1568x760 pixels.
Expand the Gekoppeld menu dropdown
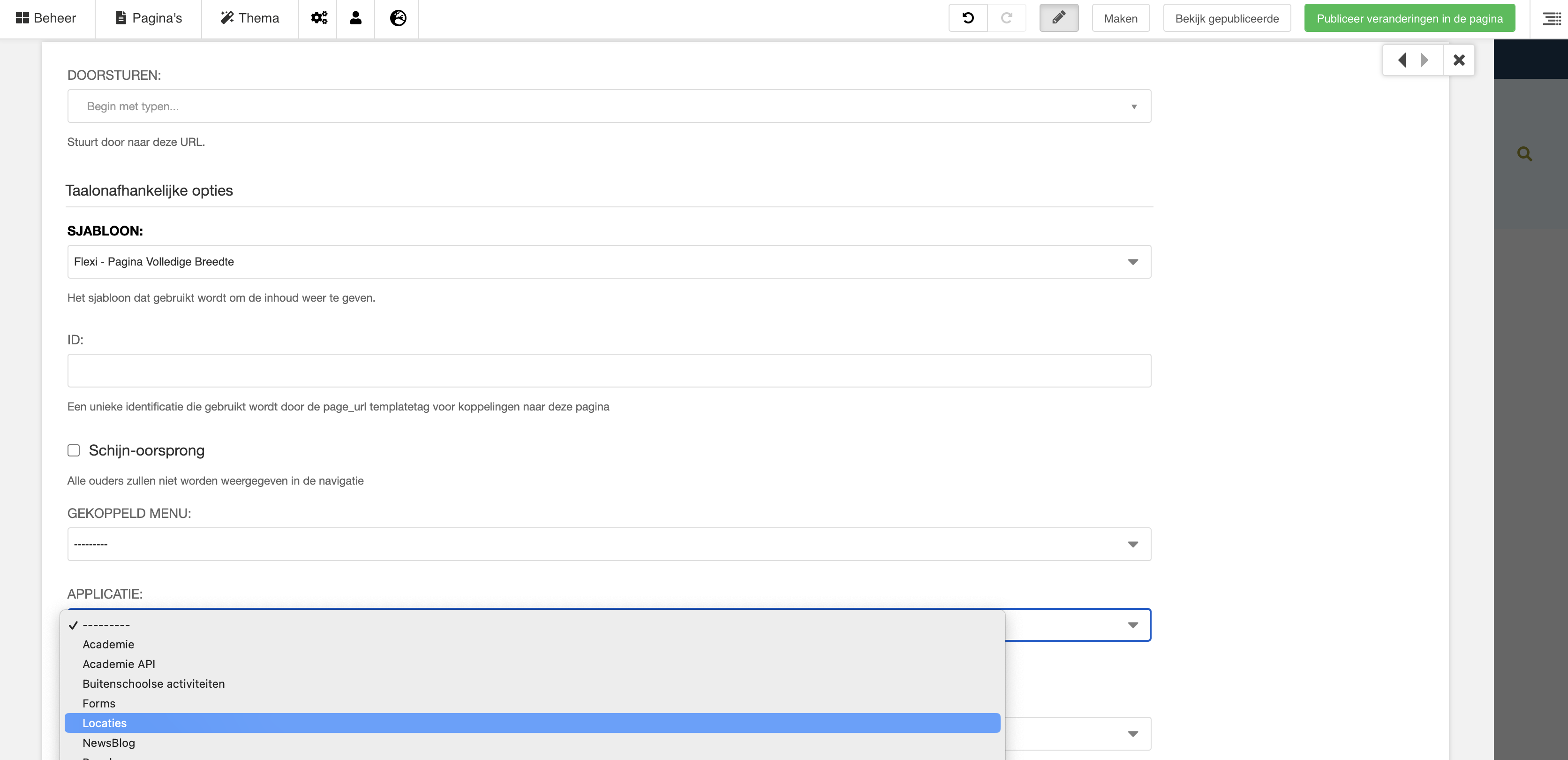pos(609,544)
